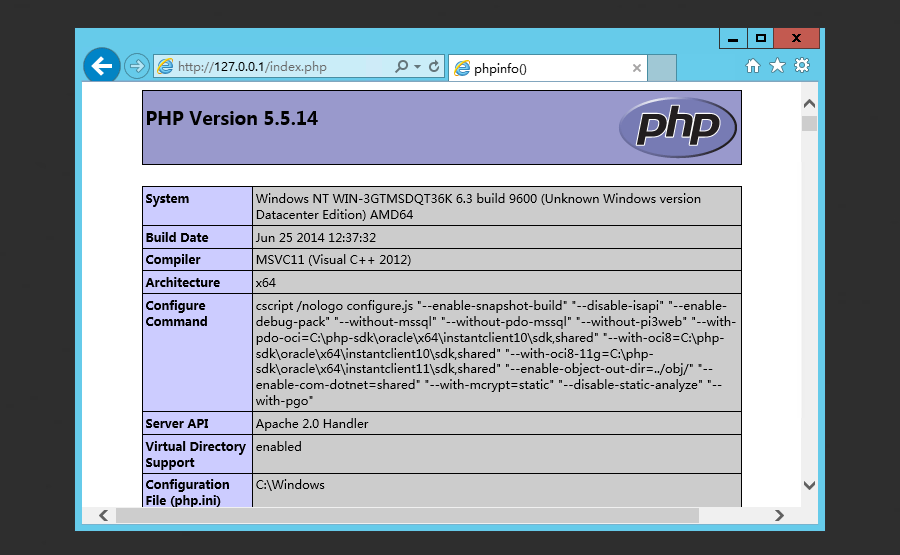This screenshot has width=900, height=555.
Task: Click the "Virtual Directory Support" label
Action: coord(195,455)
